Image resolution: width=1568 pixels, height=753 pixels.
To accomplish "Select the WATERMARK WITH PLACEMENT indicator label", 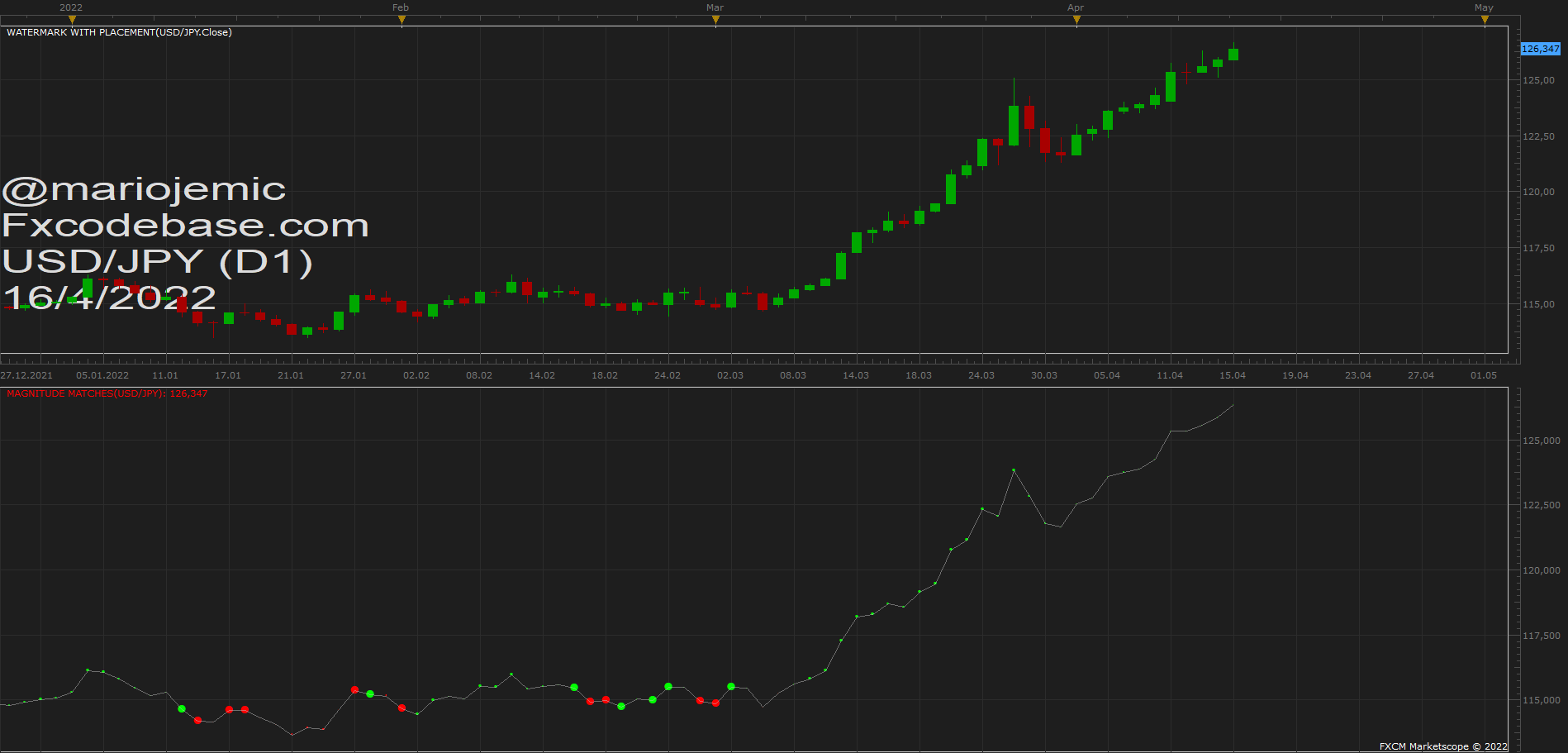I will click(x=119, y=32).
